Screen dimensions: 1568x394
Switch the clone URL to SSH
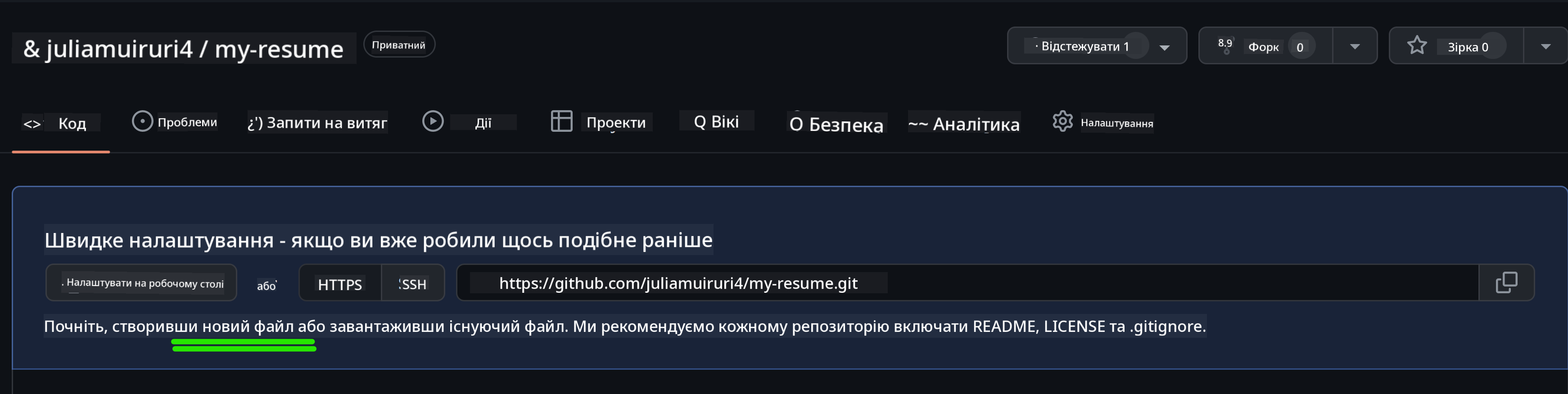click(413, 283)
